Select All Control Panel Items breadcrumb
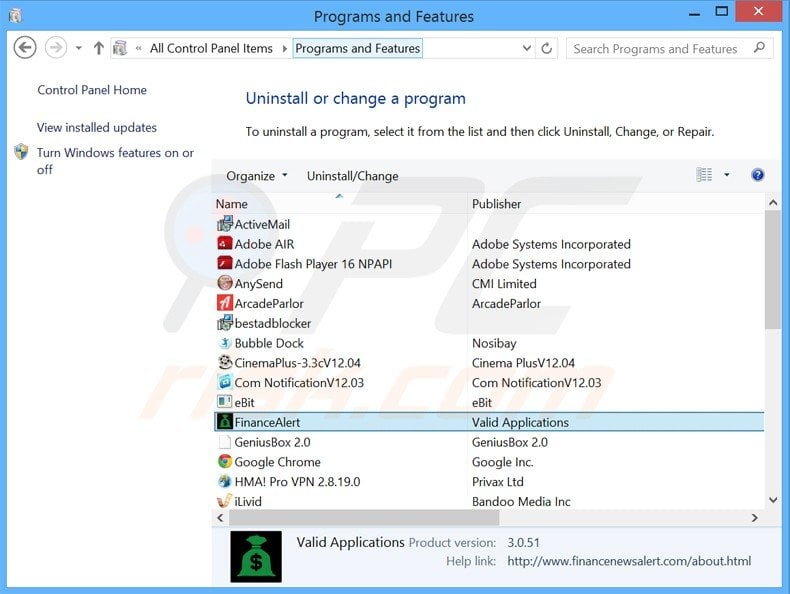Image resolution: width=790 pixels, height=594 pixels. click(x=211, y=48)
